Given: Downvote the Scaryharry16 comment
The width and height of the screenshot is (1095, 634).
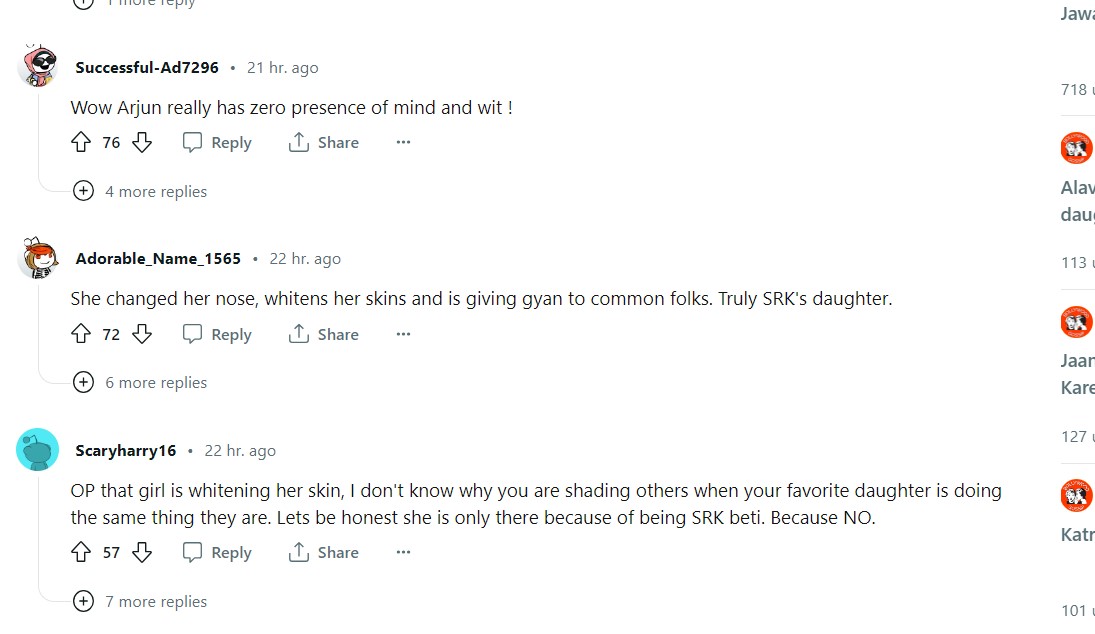Looking at the screenshot, I should (142, 552).
